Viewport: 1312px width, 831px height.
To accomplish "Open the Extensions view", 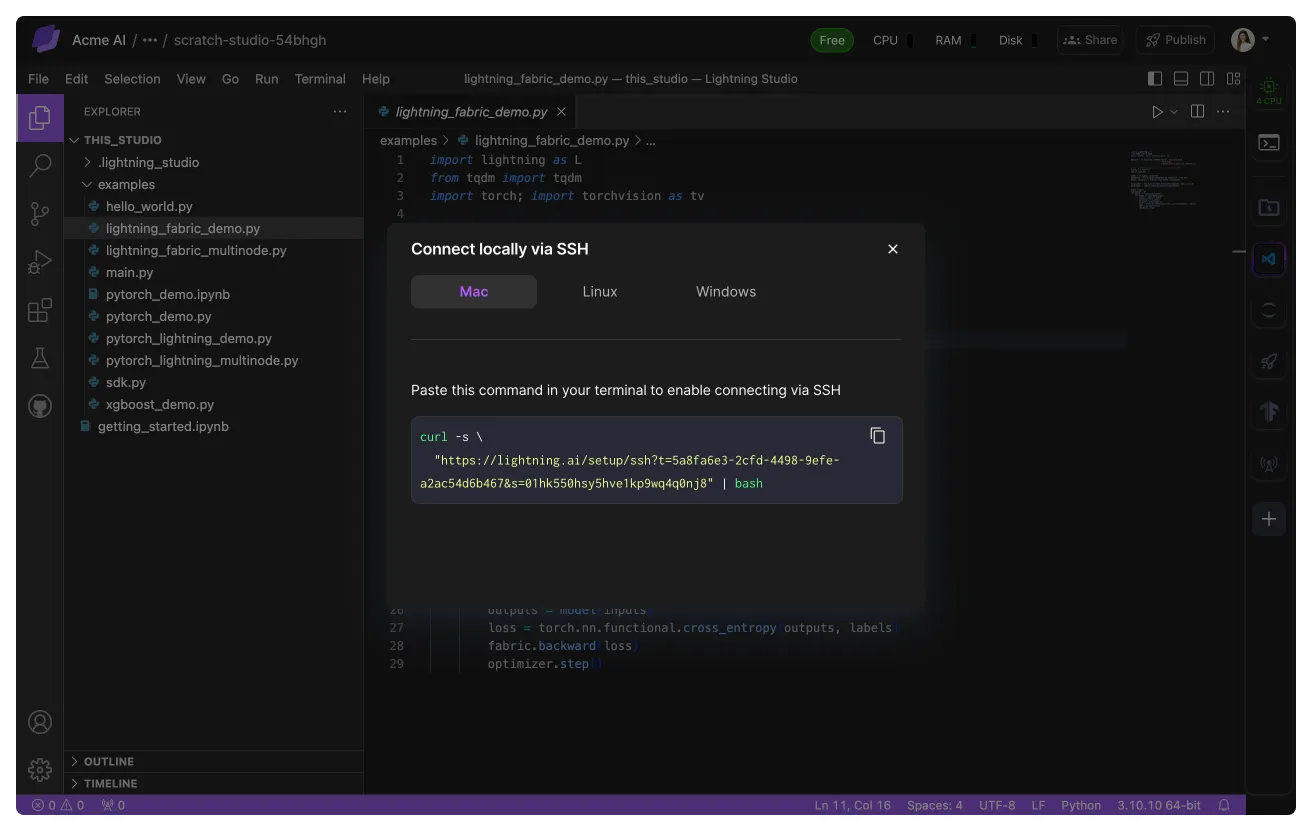I will pos(40,310).
